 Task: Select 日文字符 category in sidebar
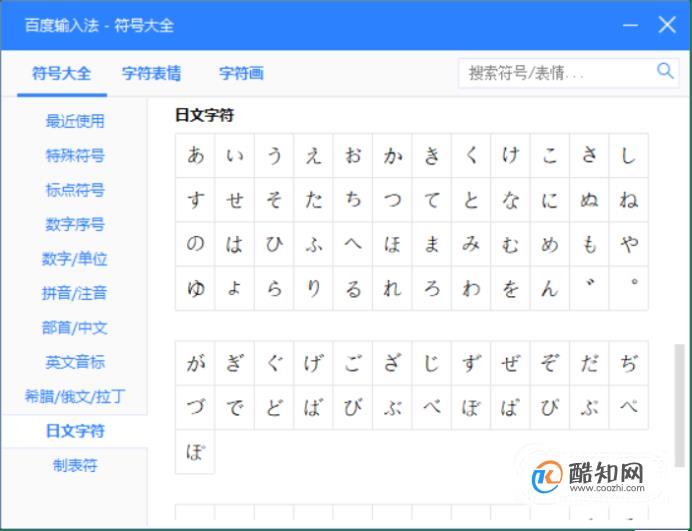pos(75,431)
